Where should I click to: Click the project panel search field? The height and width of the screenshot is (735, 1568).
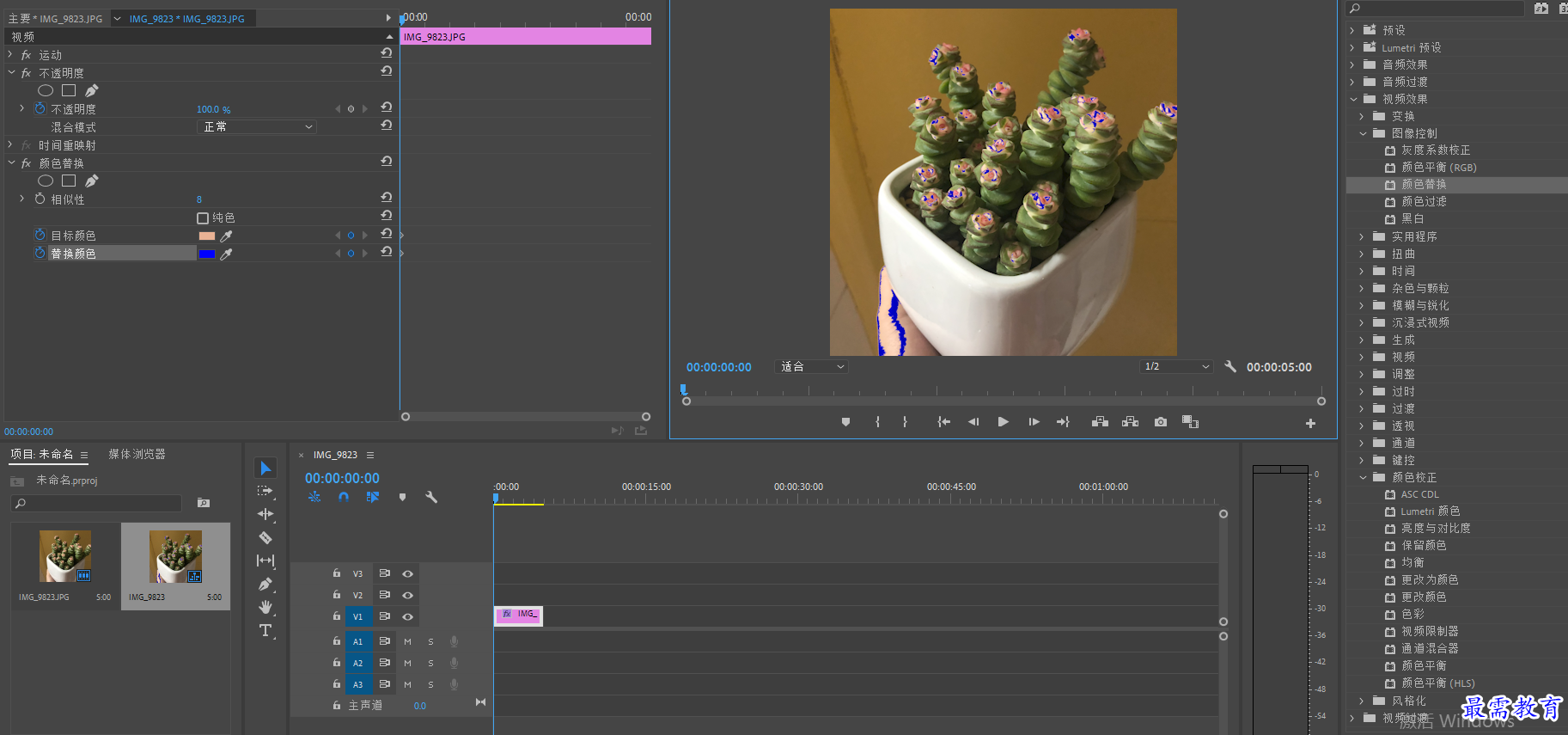tap(96, 503)
